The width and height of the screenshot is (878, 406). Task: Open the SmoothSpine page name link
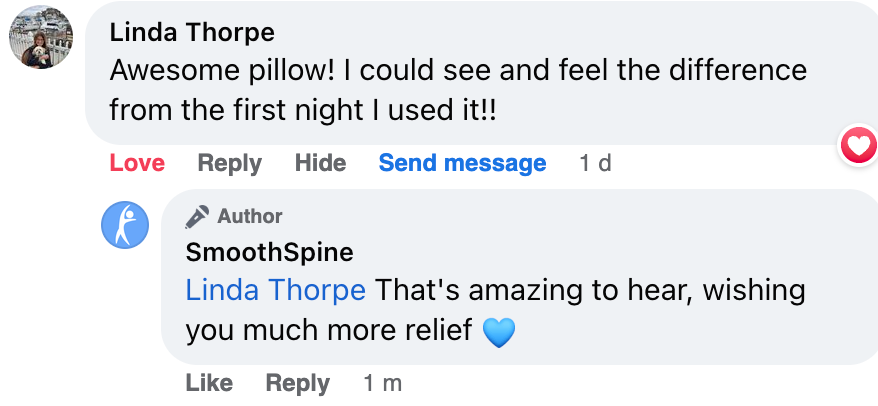(269, 252)
